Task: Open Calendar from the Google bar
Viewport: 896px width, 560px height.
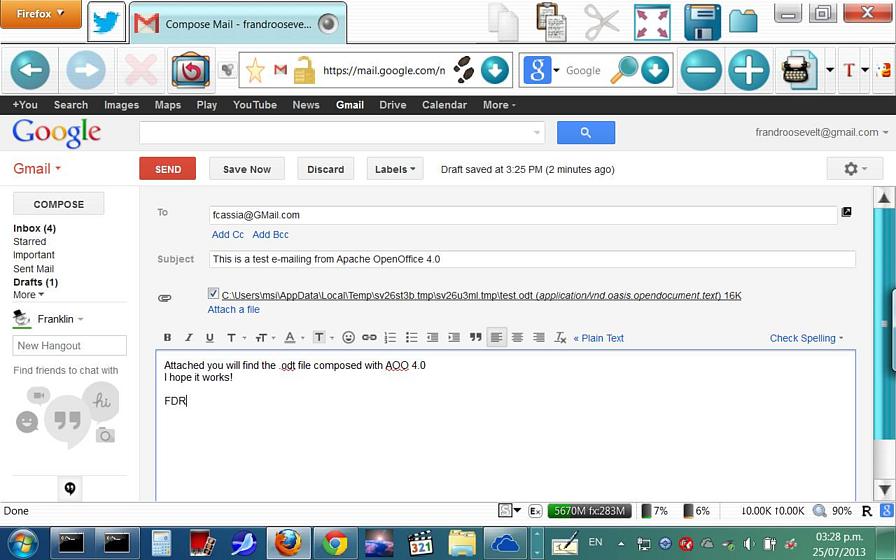Action: [x=444, y=105]
